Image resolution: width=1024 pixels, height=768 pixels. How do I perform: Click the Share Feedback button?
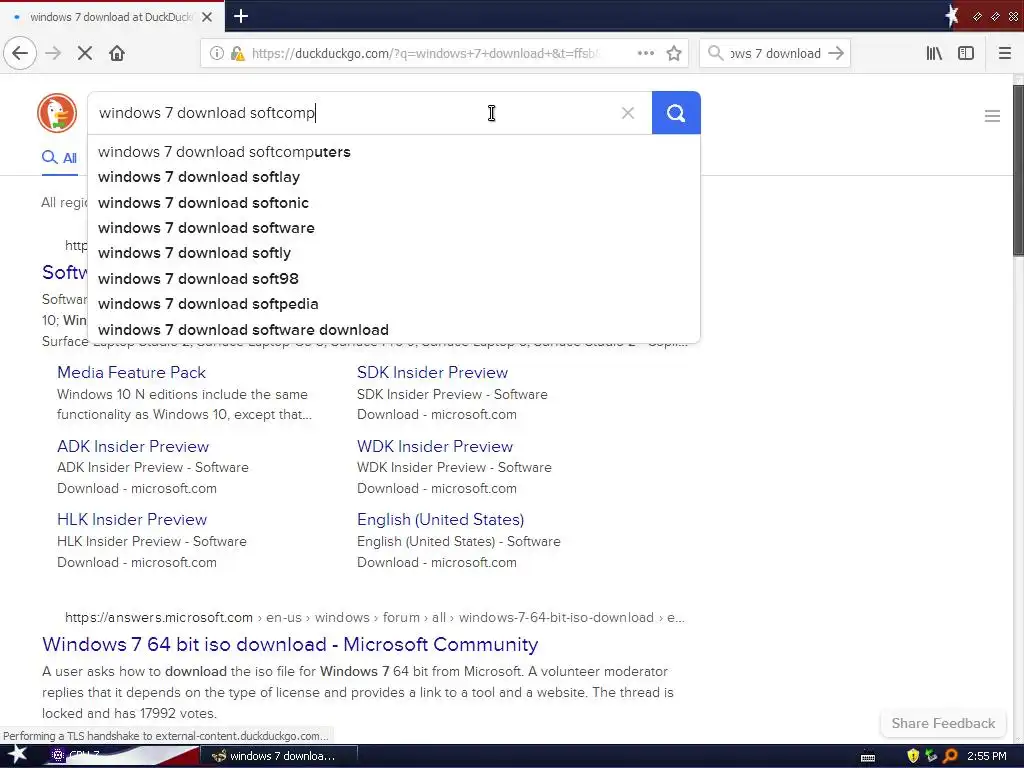tap(943, 724)
